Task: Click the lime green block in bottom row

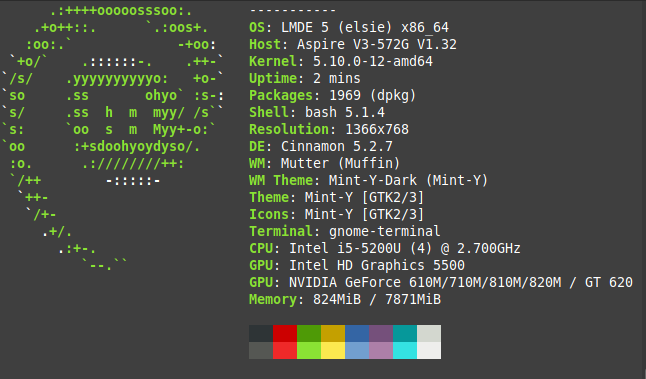Action: coord(309,350)
